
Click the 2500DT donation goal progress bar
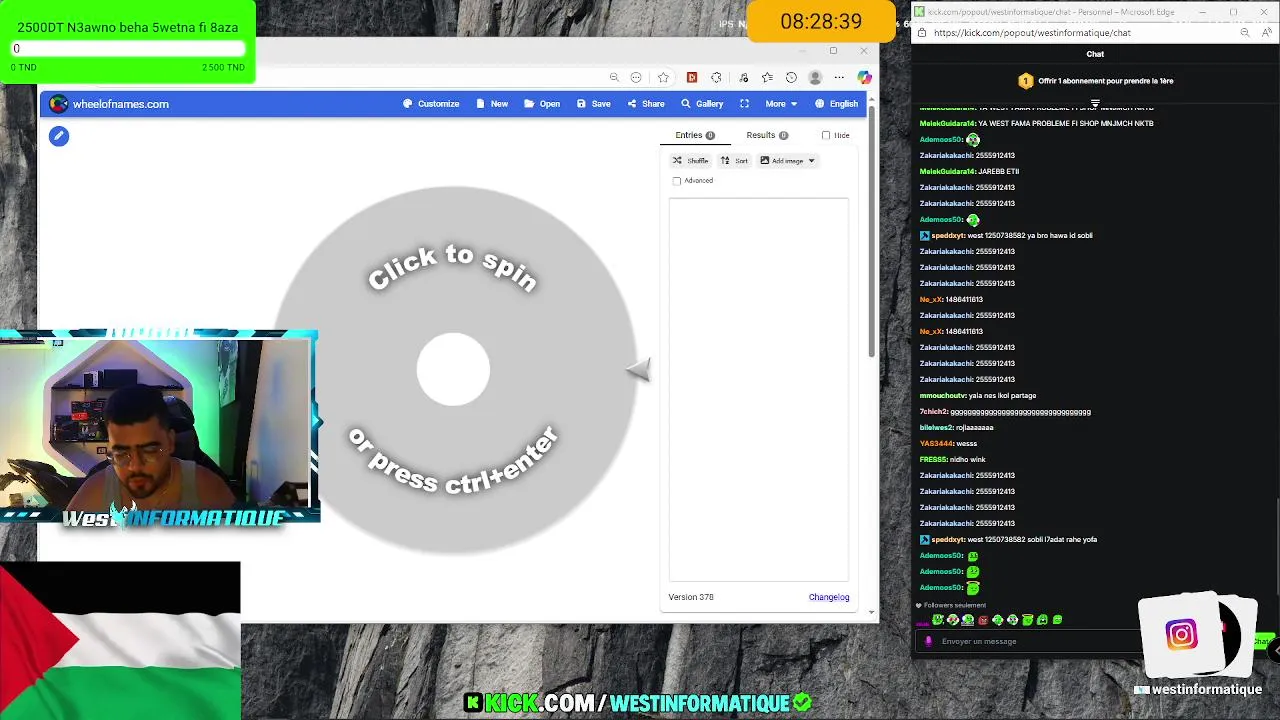point(128,49)
